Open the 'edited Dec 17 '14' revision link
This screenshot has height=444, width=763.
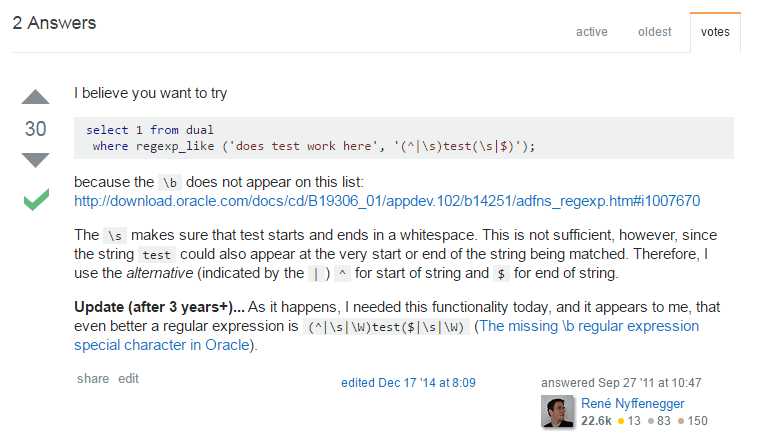click(408, 382)
